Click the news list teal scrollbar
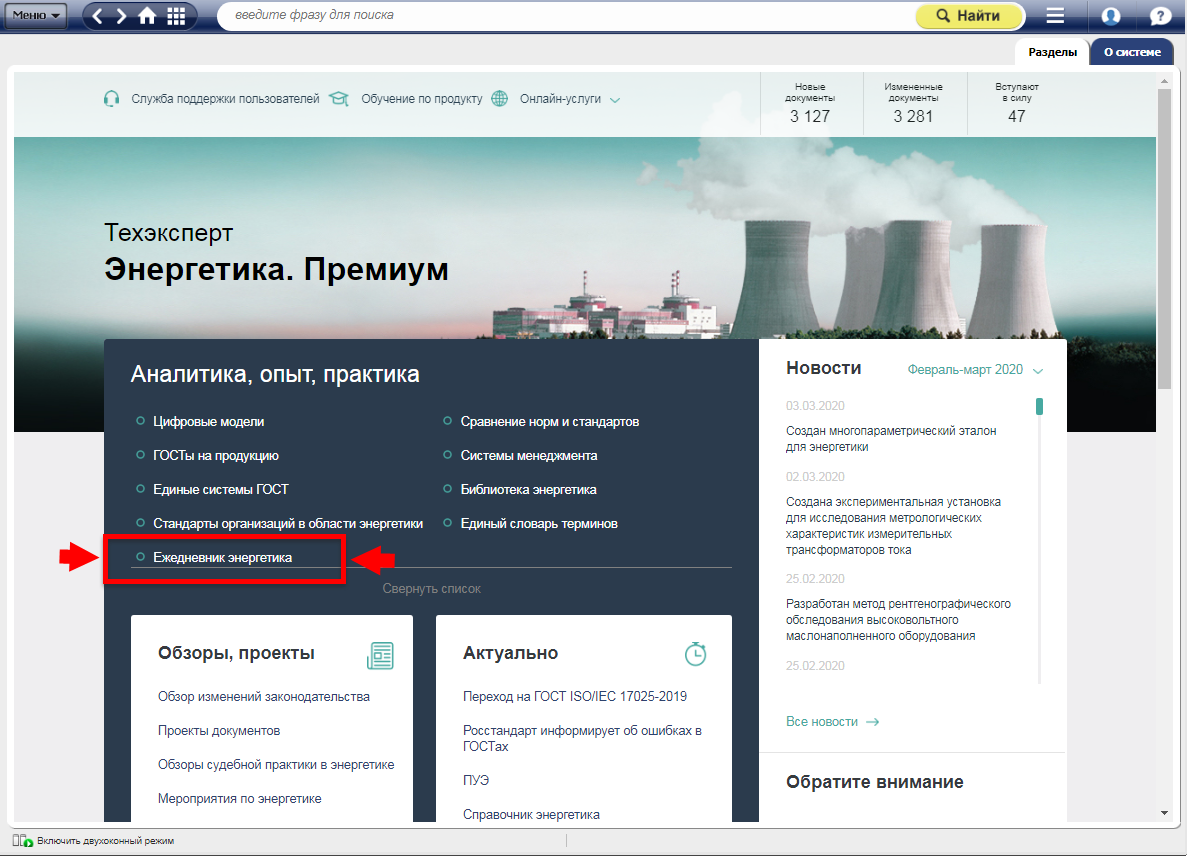This screenshot has height=856, width=1187. point(1039,406)
